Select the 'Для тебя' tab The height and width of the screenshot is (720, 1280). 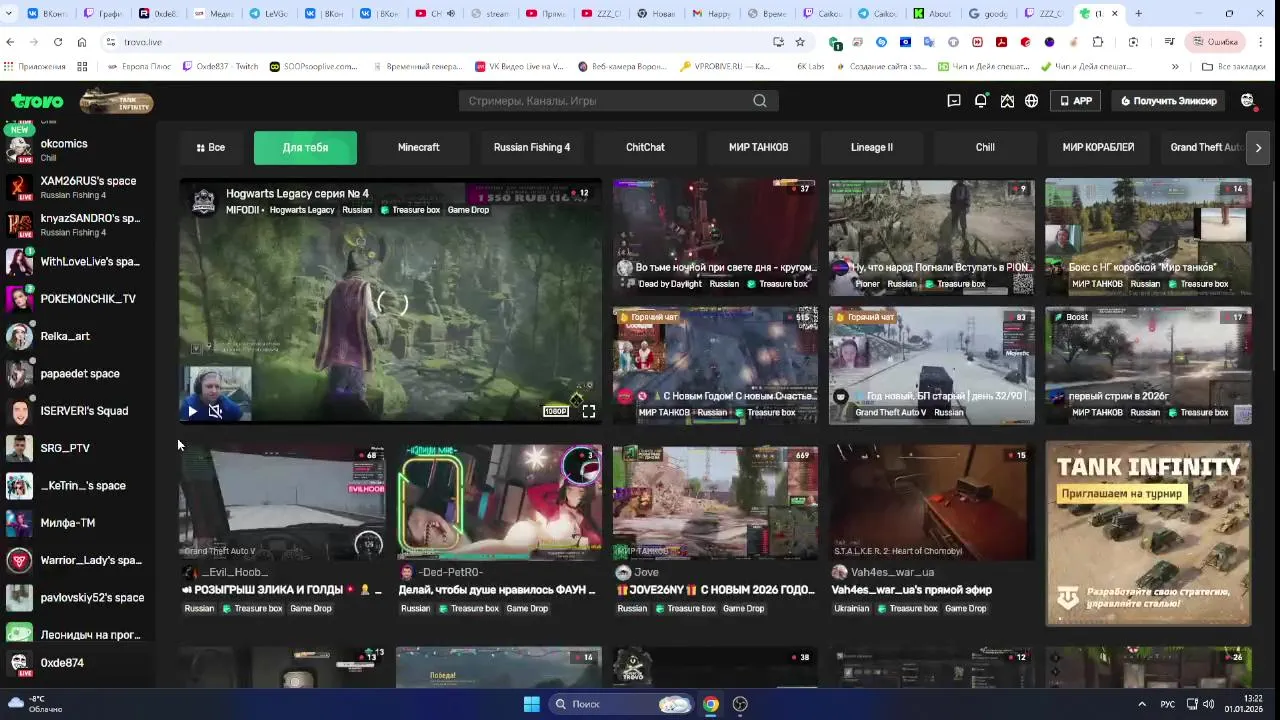coord(305,148)
